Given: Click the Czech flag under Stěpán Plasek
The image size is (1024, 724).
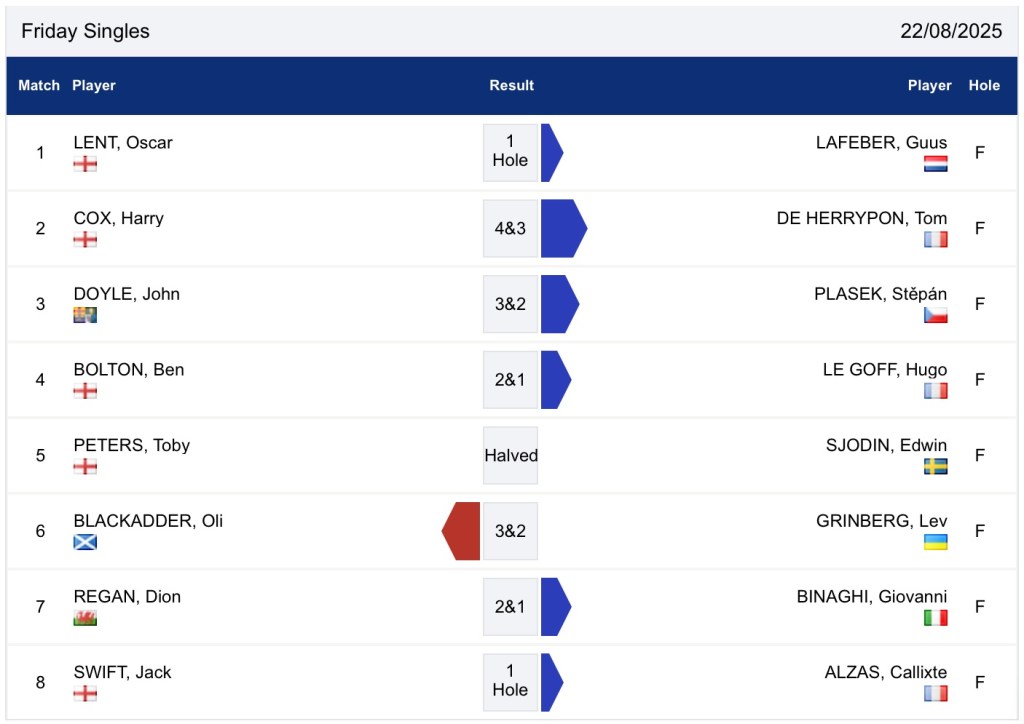Looking at the screenshot, I should point(935,315).
